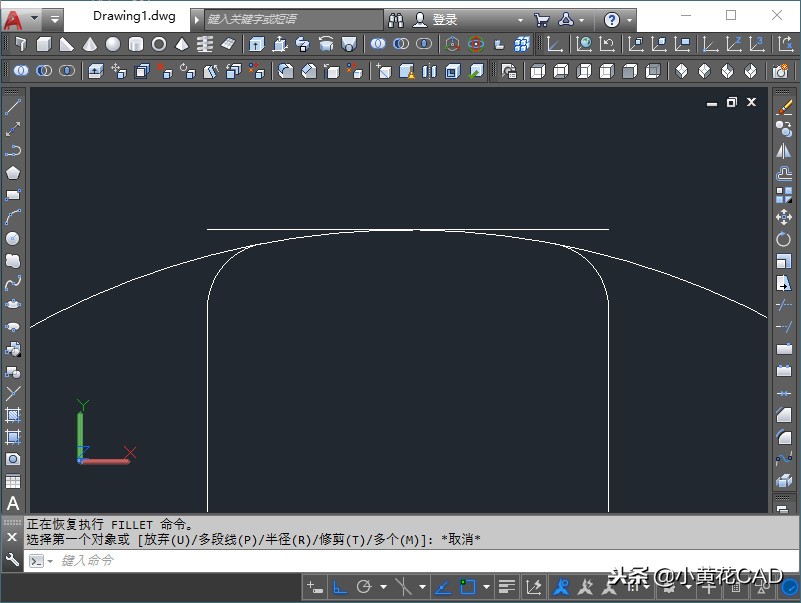Open the Help dropdown arrow
This screenshot has width=801, height=603.
(628, 17)
